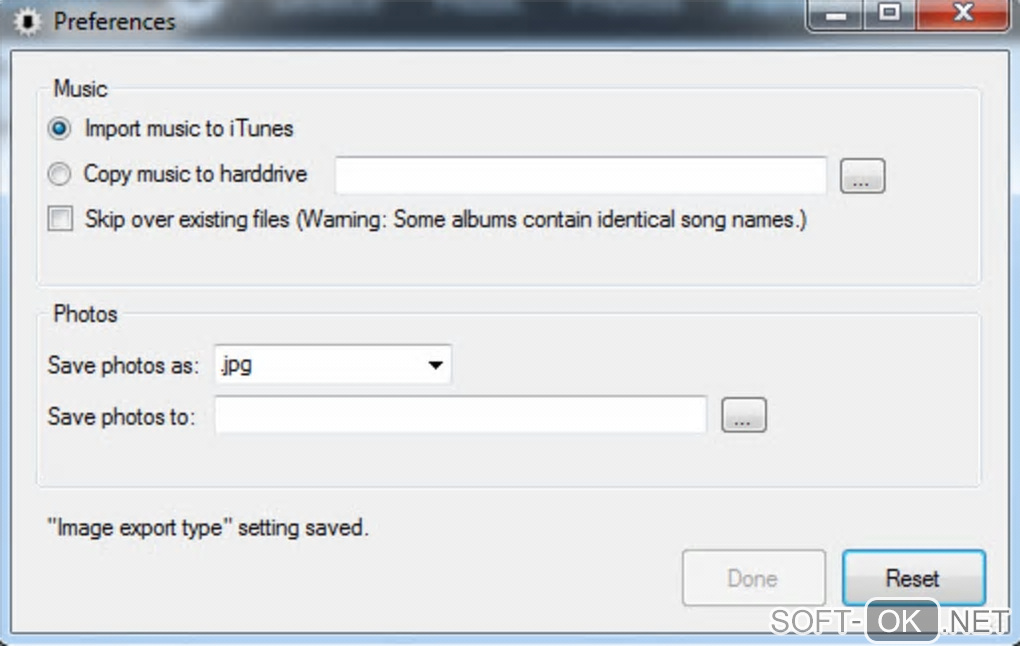The width and height of the screenshot is (1020, 646).
Task: Reset preferences with the Reset button
Action: 913,578
